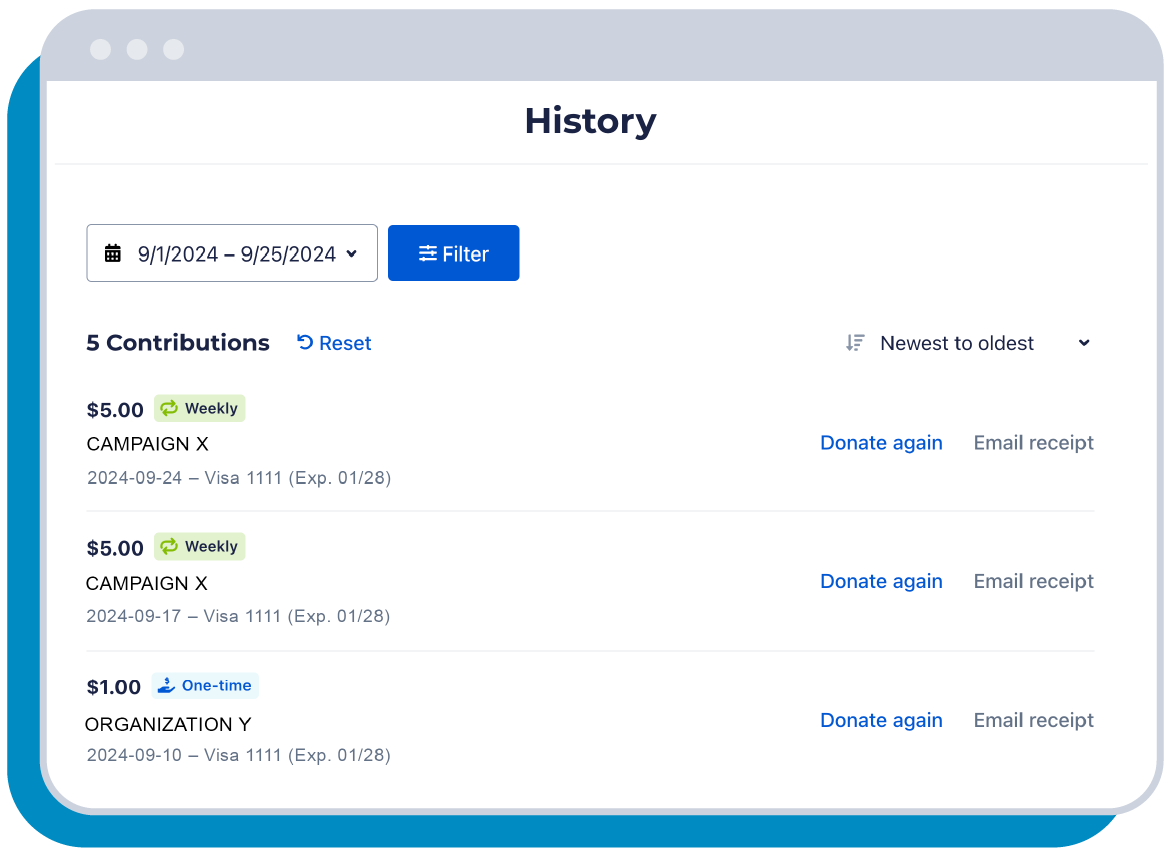
Task: Email receipt for 2024-09-24 contribution
Action: (x=1033, y=443)
